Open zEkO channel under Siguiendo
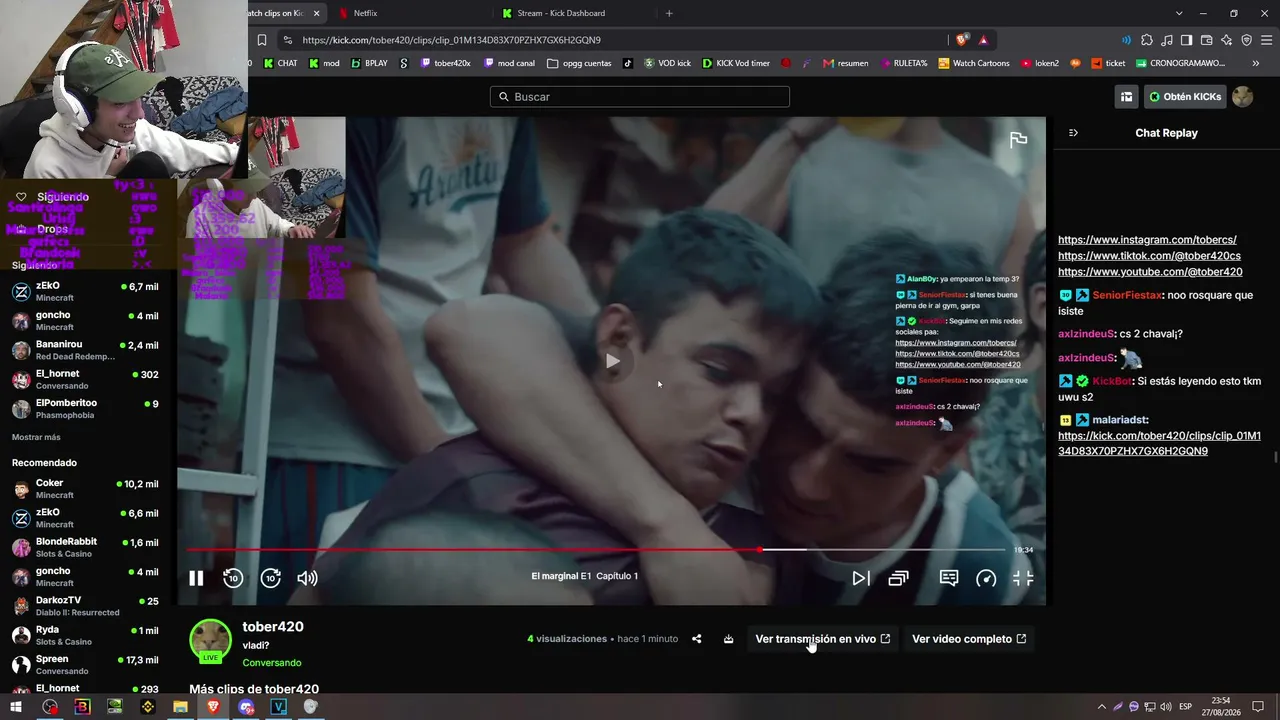The width and height of the screenshot is (1280, 720). pos(85,291)
